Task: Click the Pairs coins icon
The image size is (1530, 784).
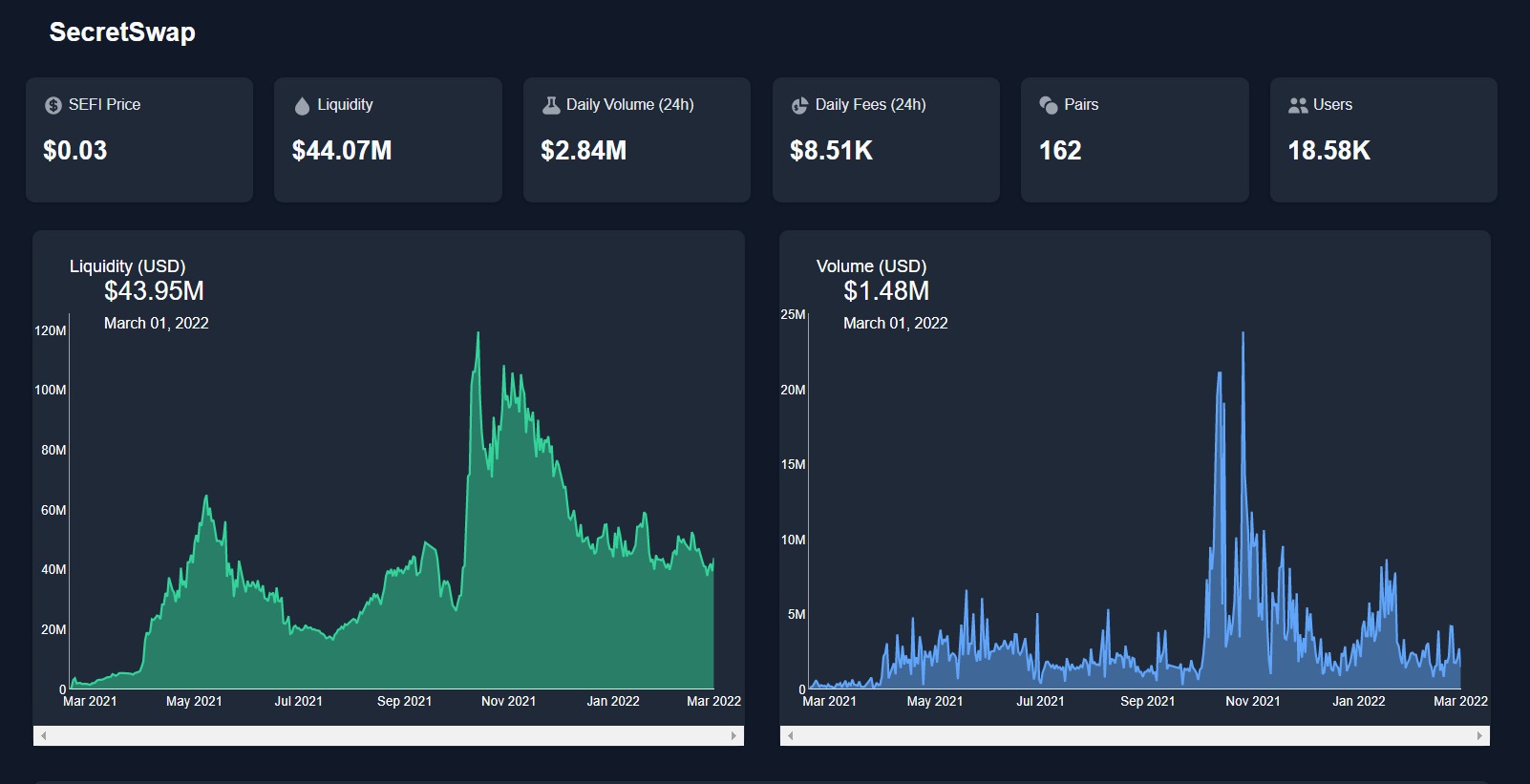Action: pyautogui.click(x=1049, y=105)
